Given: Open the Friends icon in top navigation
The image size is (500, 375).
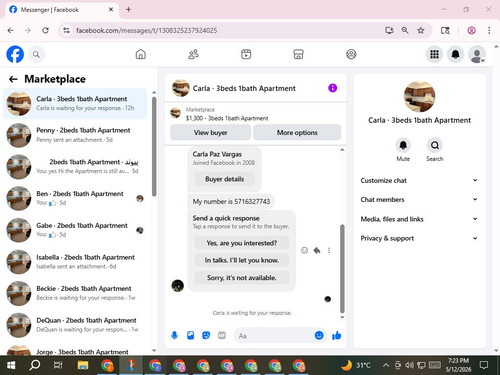Looking at the screenshot, I should (x=193, y=54).
